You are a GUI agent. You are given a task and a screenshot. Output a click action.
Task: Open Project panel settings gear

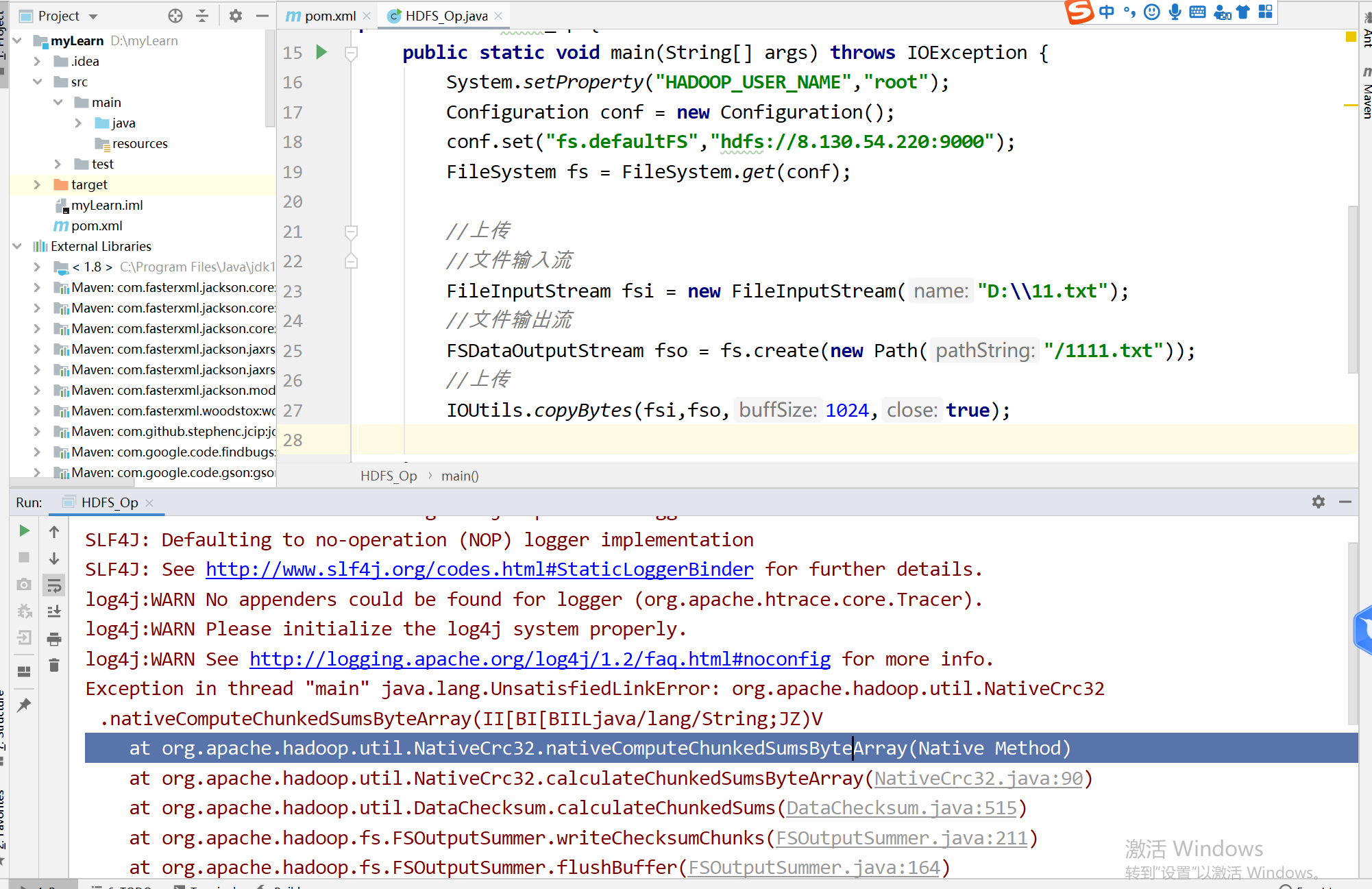click(x=236, y=16)
